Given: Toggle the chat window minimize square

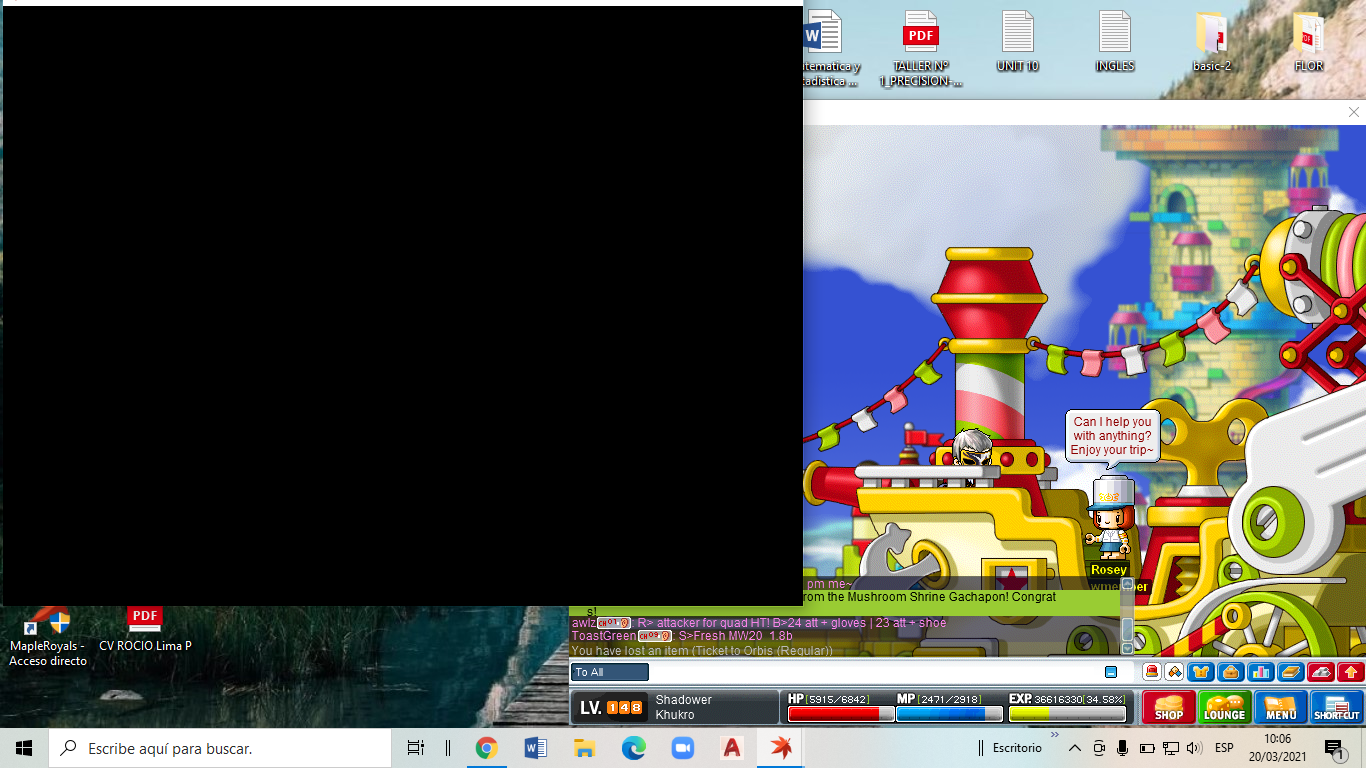Looking at the screenshot, I should tap(1110, 672).
